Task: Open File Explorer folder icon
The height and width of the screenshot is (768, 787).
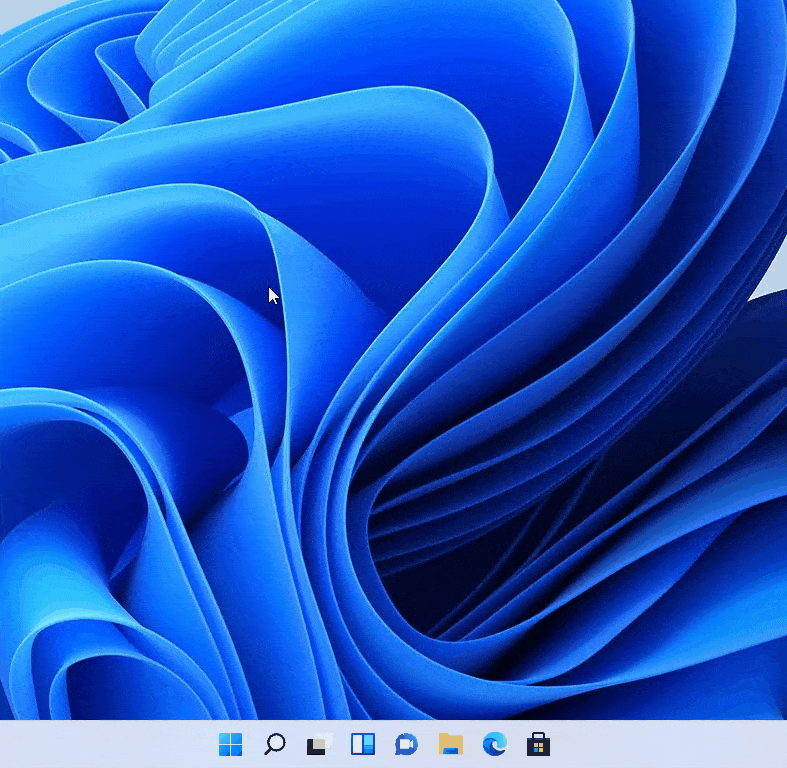Action: click(451, 743)
